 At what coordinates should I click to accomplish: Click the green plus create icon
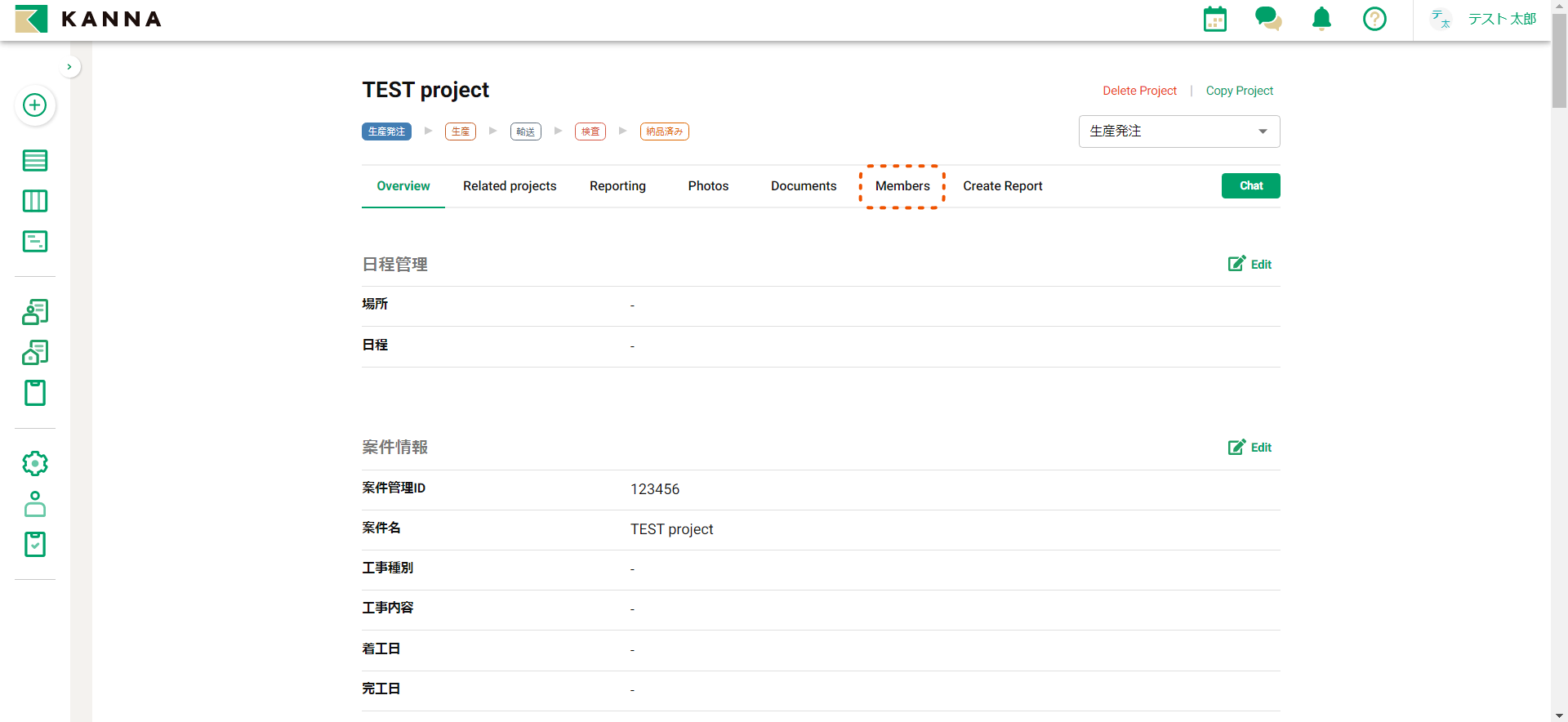tap(34, 105)
